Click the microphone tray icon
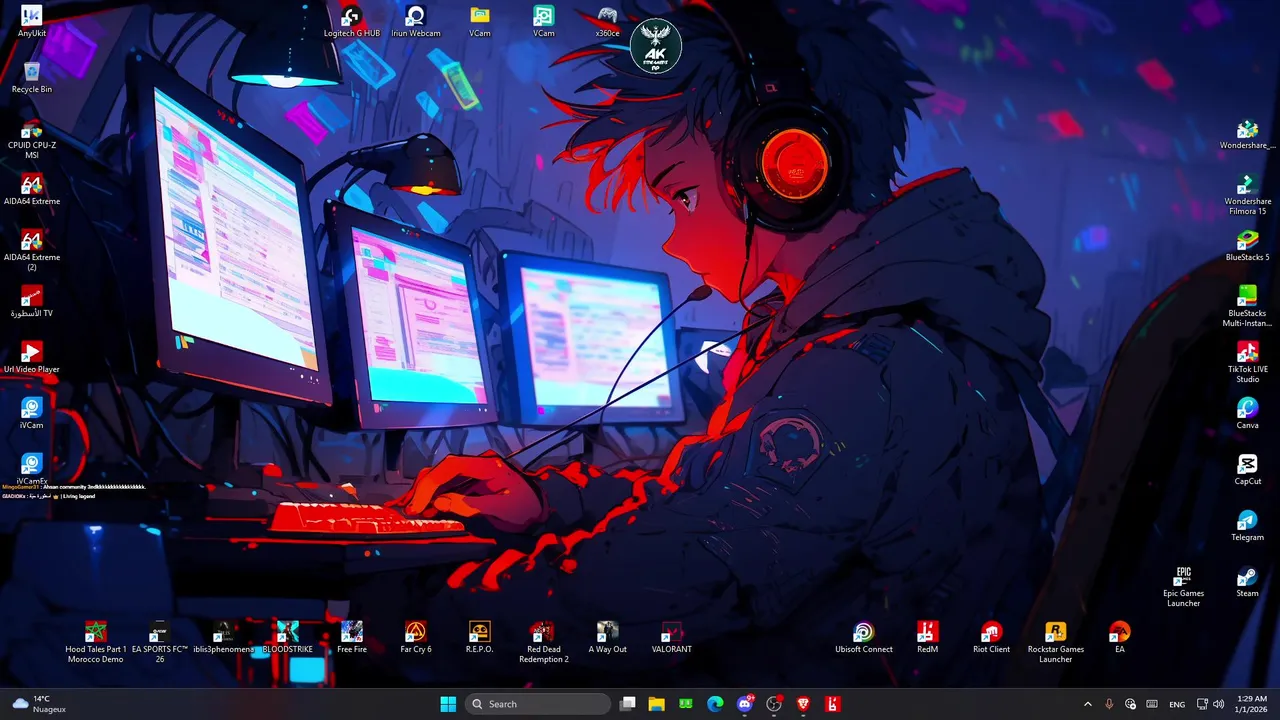Image resolution: width=1280 pixels, height=720 pixels. [1109, 704]
